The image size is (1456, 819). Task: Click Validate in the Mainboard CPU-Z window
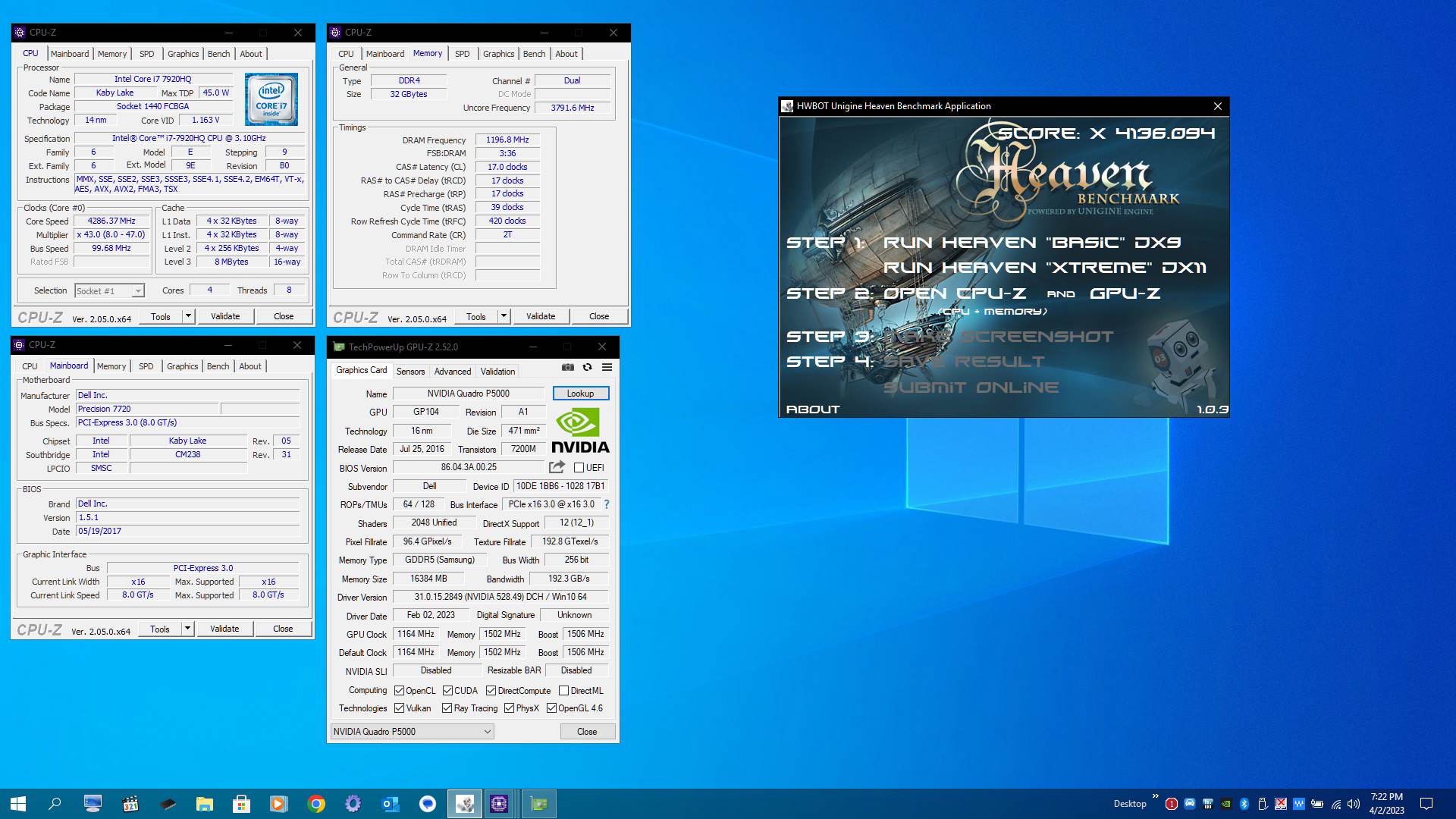tap(224, 629)
